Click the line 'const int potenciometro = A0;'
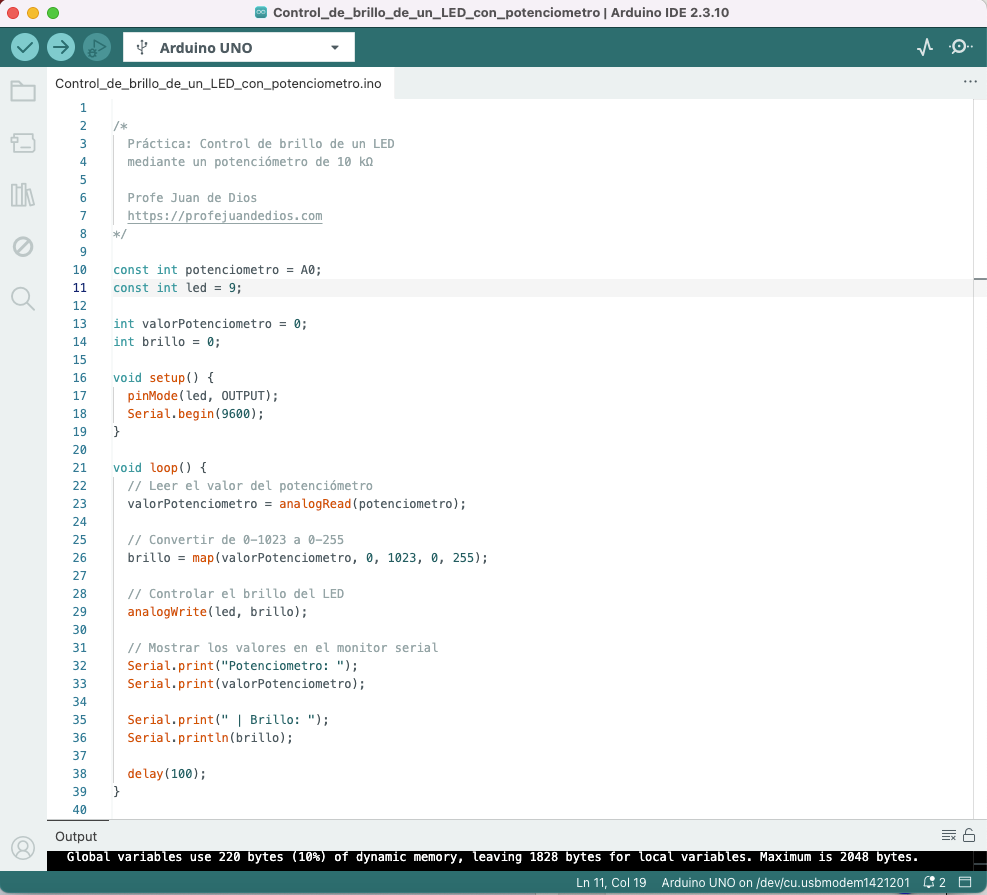The height and width of the screenshot is (895, 987). click(x=217, y=270)
